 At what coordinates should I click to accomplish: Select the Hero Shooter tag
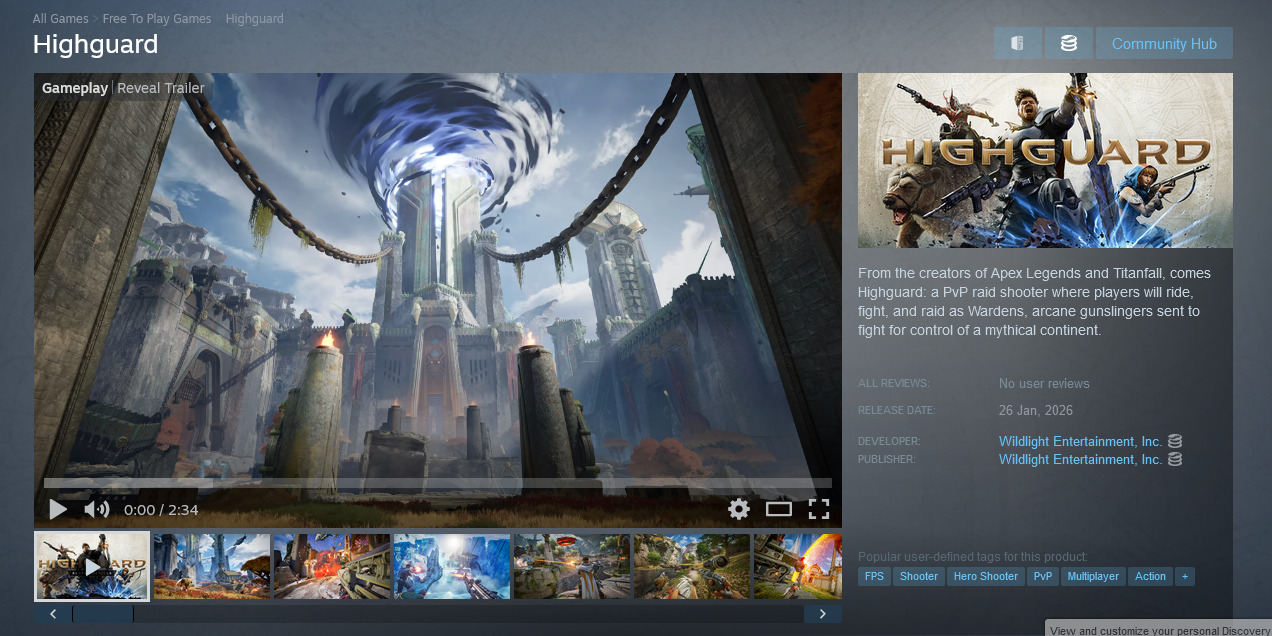pos(986,576)
